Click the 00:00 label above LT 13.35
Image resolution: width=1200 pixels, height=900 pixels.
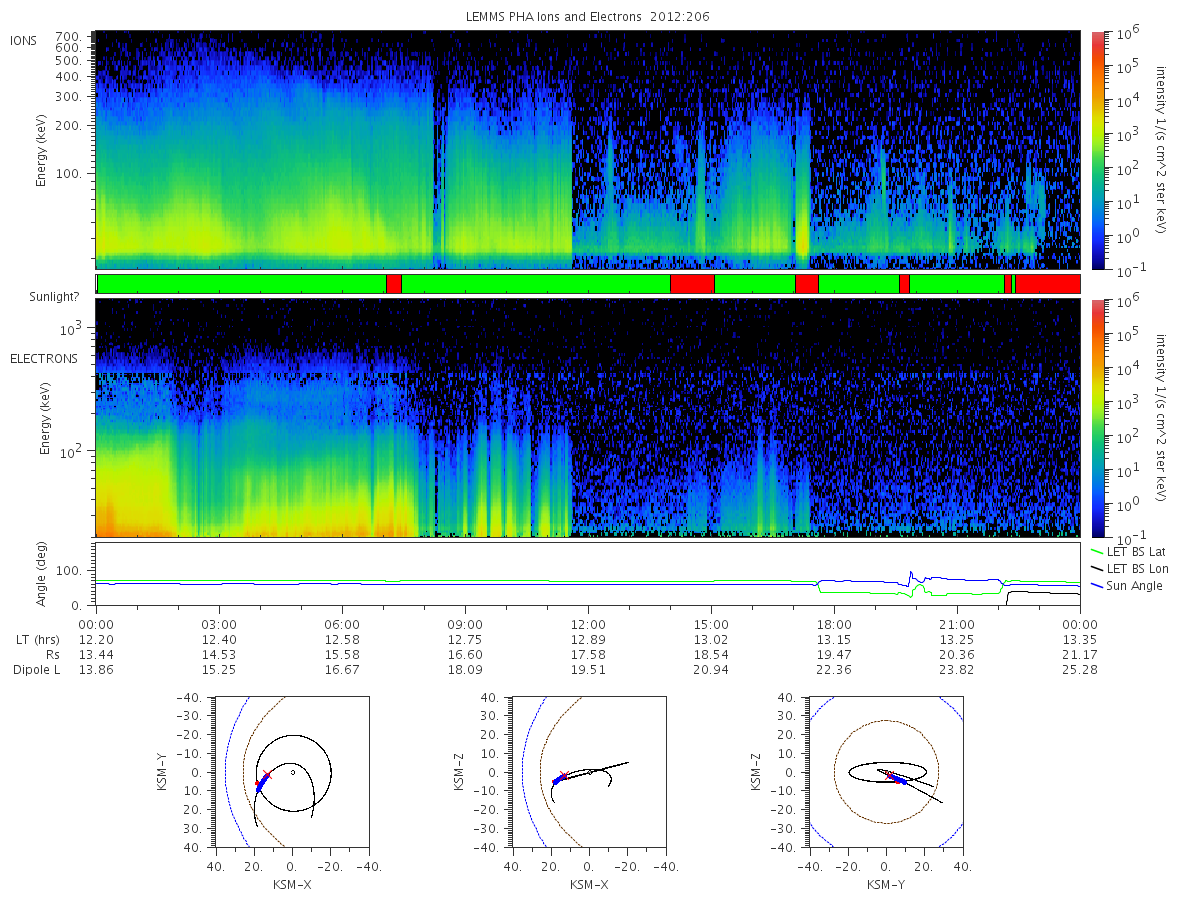click(x=1080, y=625)
